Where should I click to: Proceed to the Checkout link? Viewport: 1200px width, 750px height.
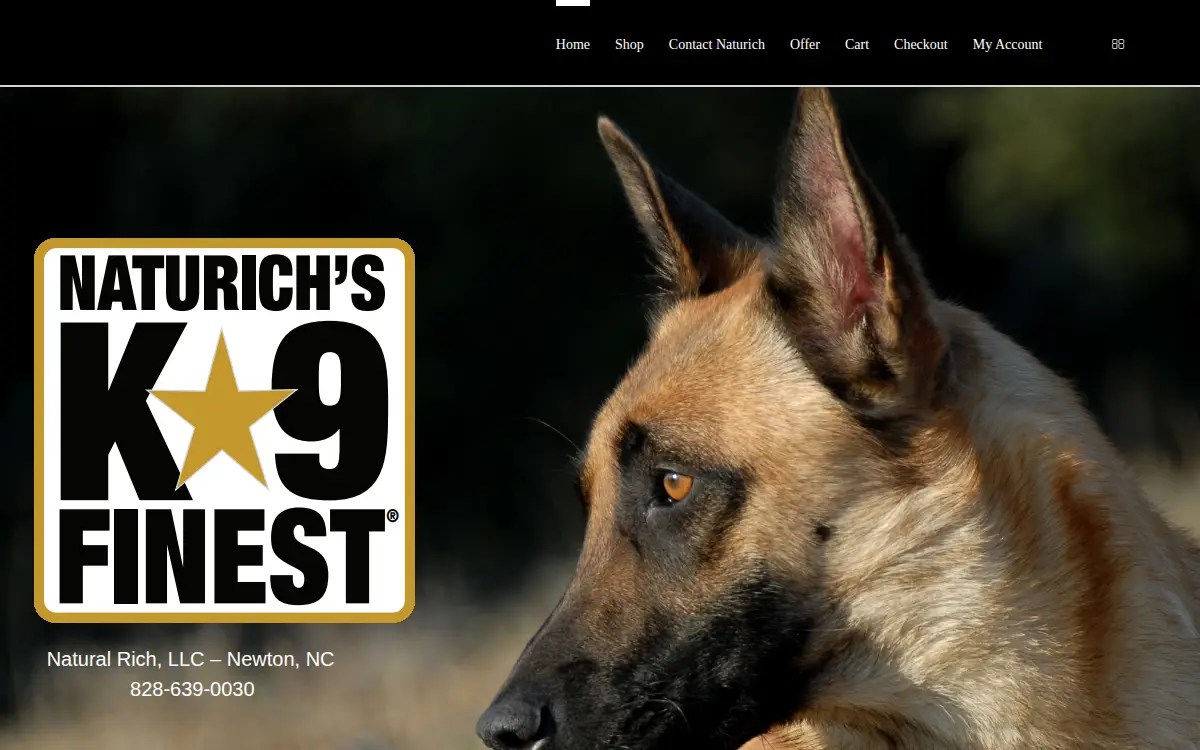point(921,44)
